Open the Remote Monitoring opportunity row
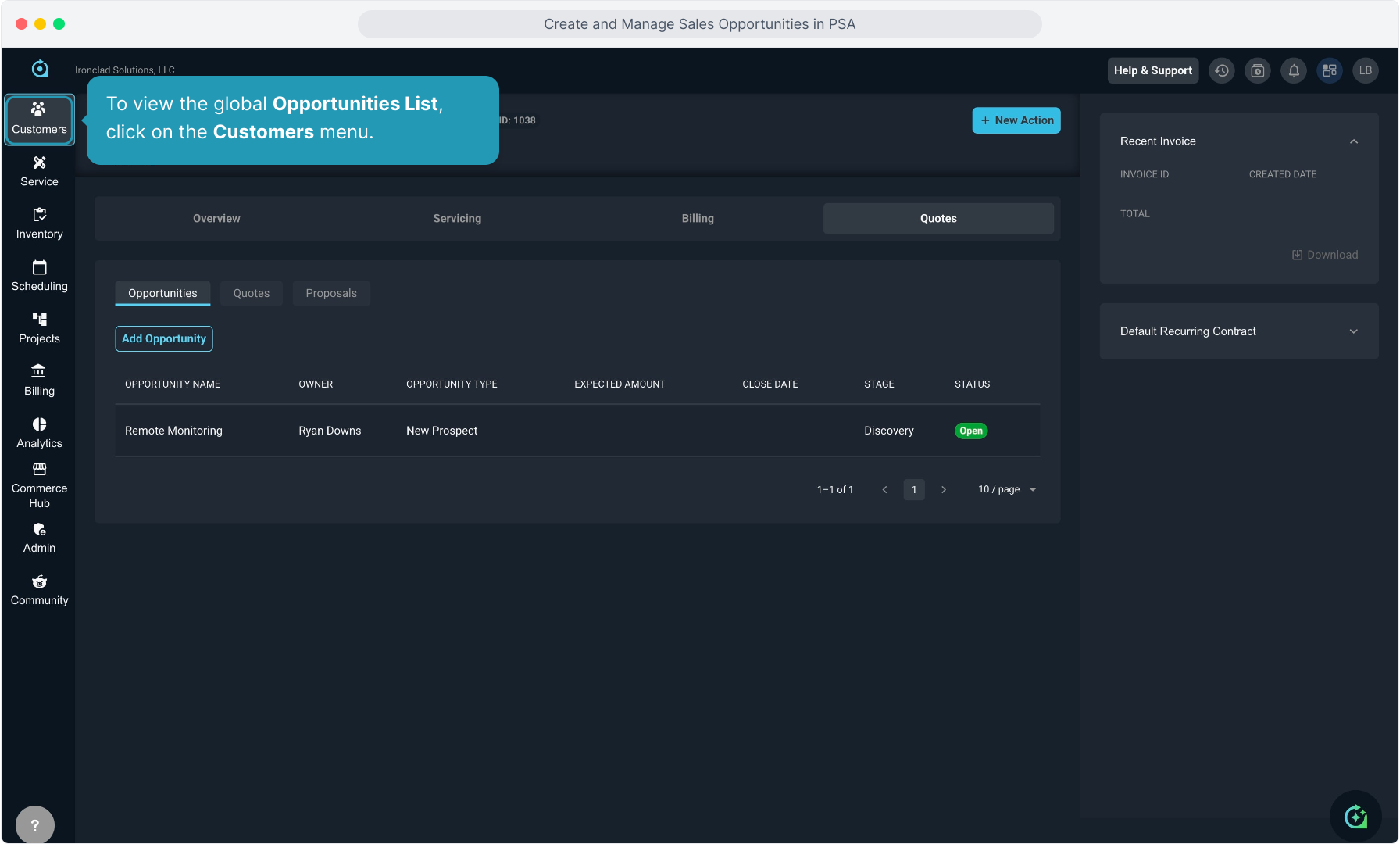Image resolution: width=1400 pixels, height=844 pixels. (x=173, y=431)
